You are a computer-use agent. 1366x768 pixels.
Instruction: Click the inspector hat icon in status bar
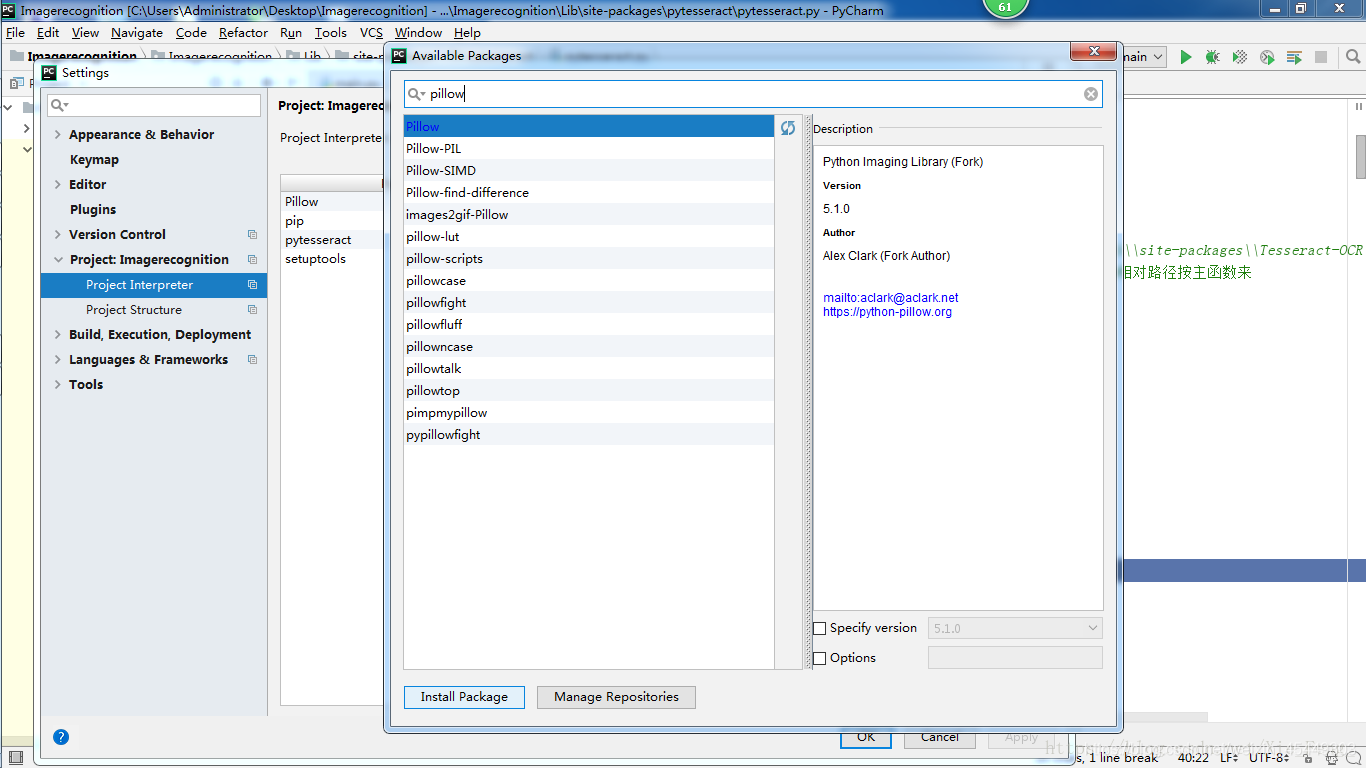click(1332, 759)
